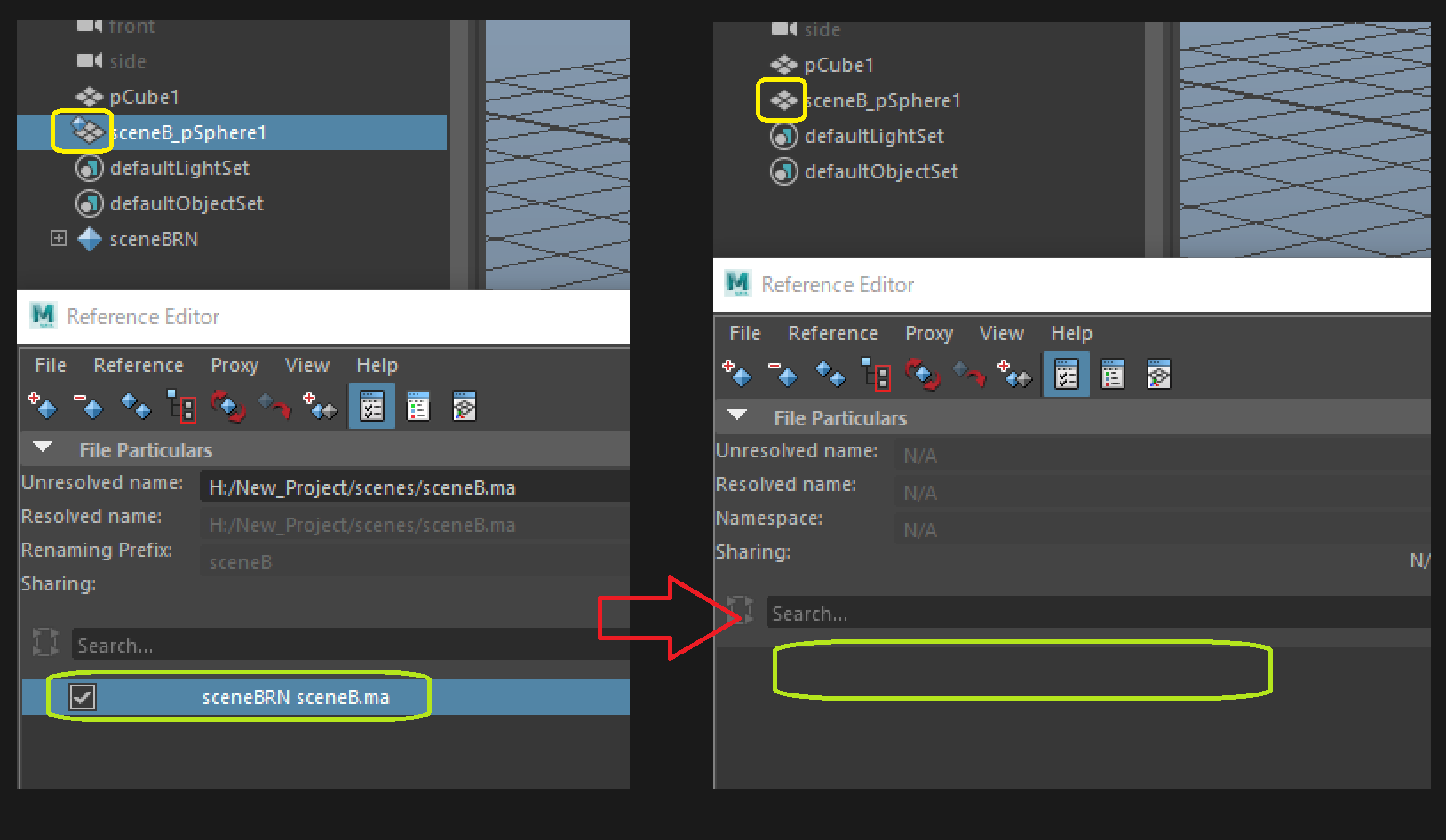Add a proxy using the plus proxy icon
1446x840 pixels.
pos(320,407)
